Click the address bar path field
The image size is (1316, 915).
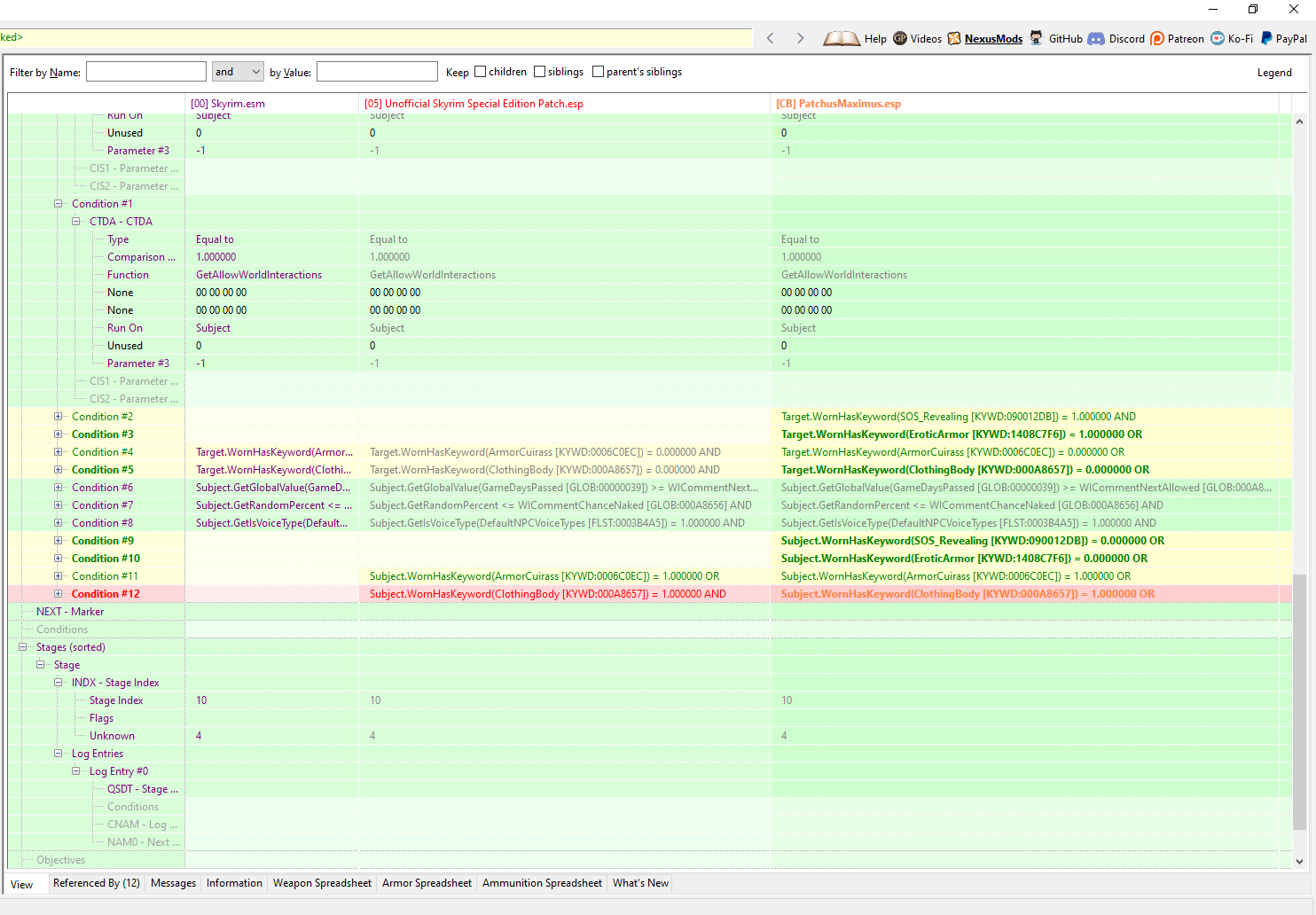point(376,38)
